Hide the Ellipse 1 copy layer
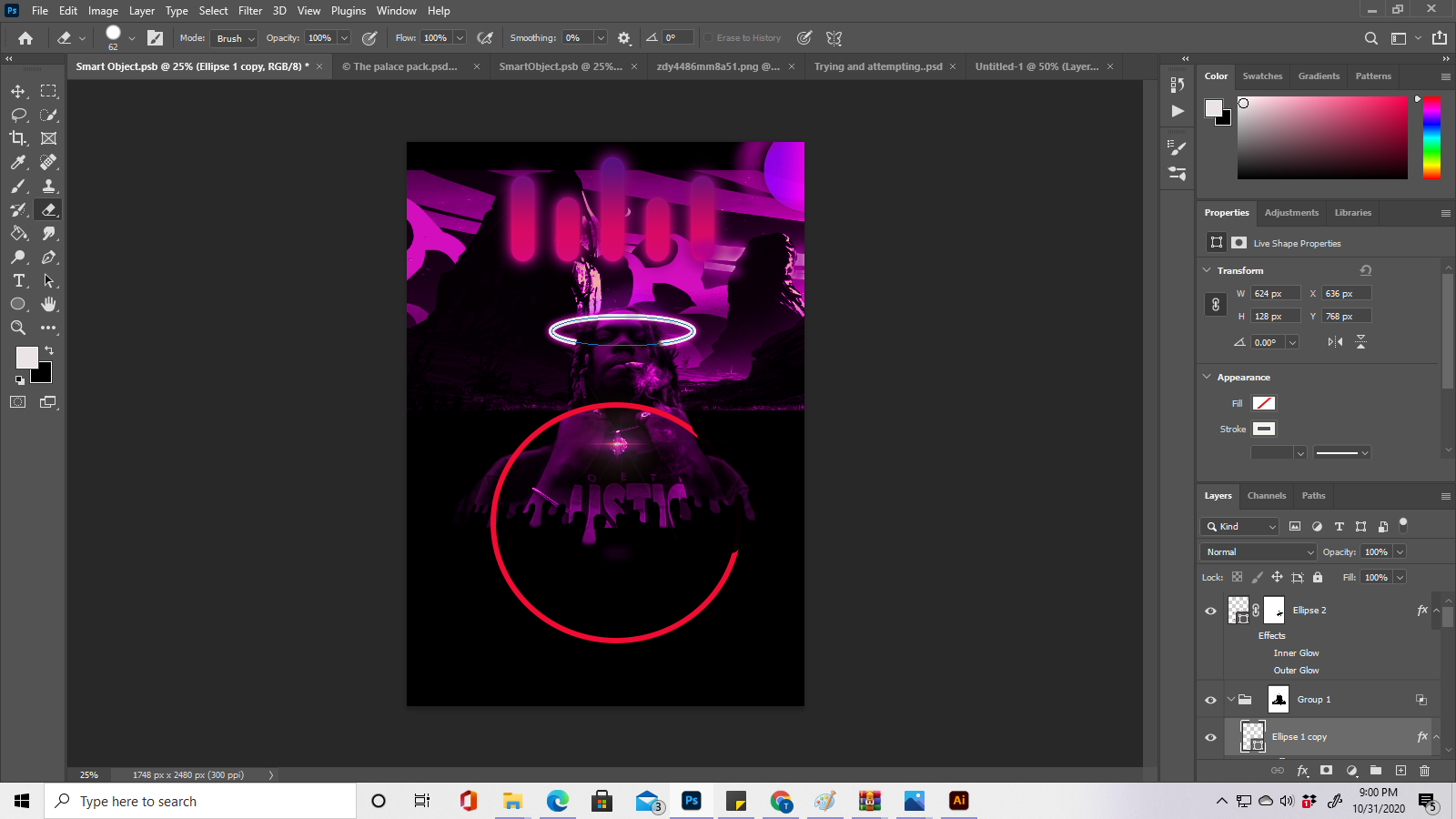The height and width of the screenshot is (819, 1456). coord(1210,737)
